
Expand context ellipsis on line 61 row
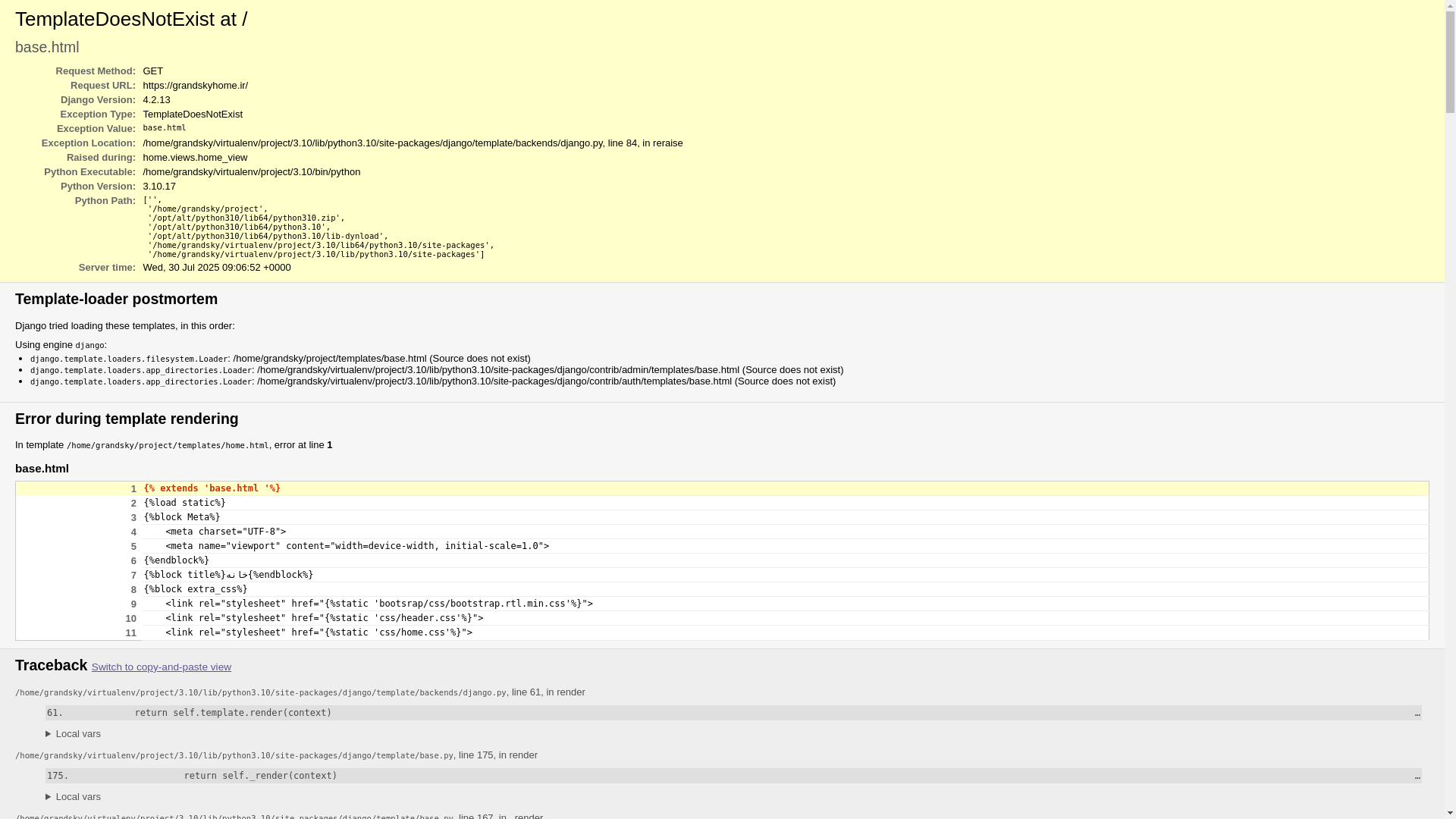1417,713
